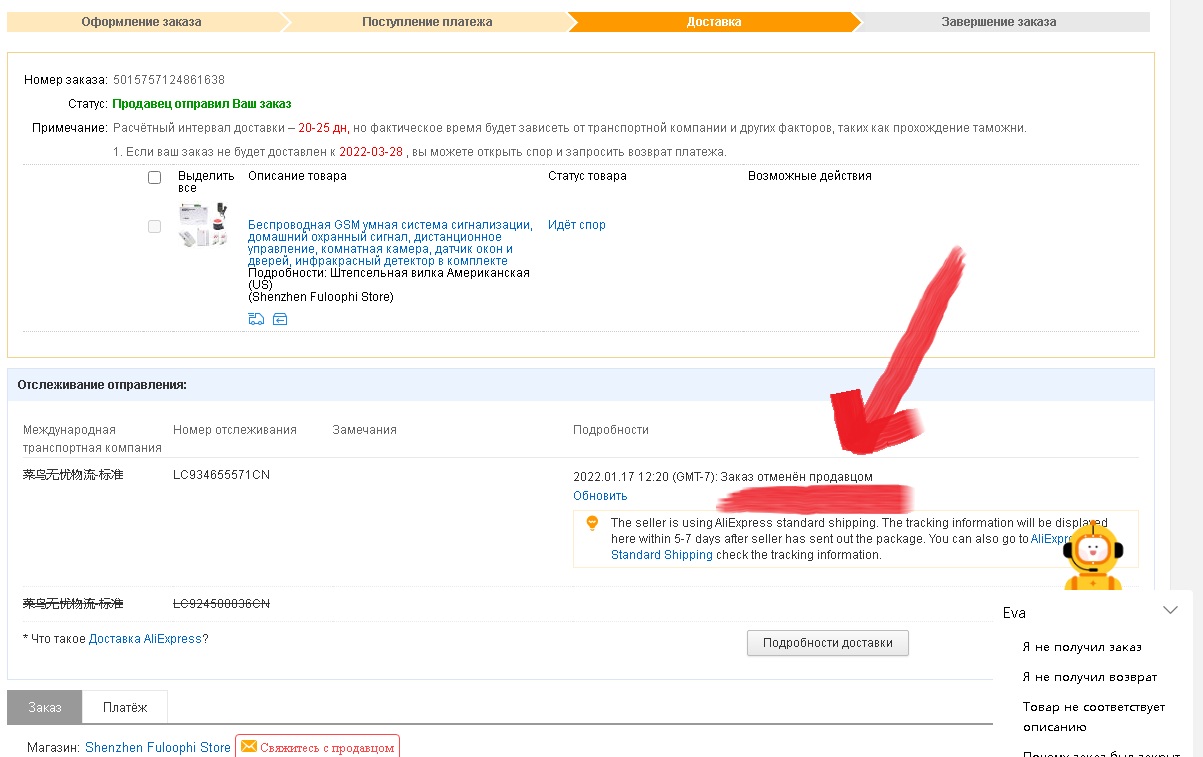Viewport: 1203px width, 757px height.
Task: Click the lightbulb tip icon in shipping notice
Action: pyautogui.click(x=592, y=523)
